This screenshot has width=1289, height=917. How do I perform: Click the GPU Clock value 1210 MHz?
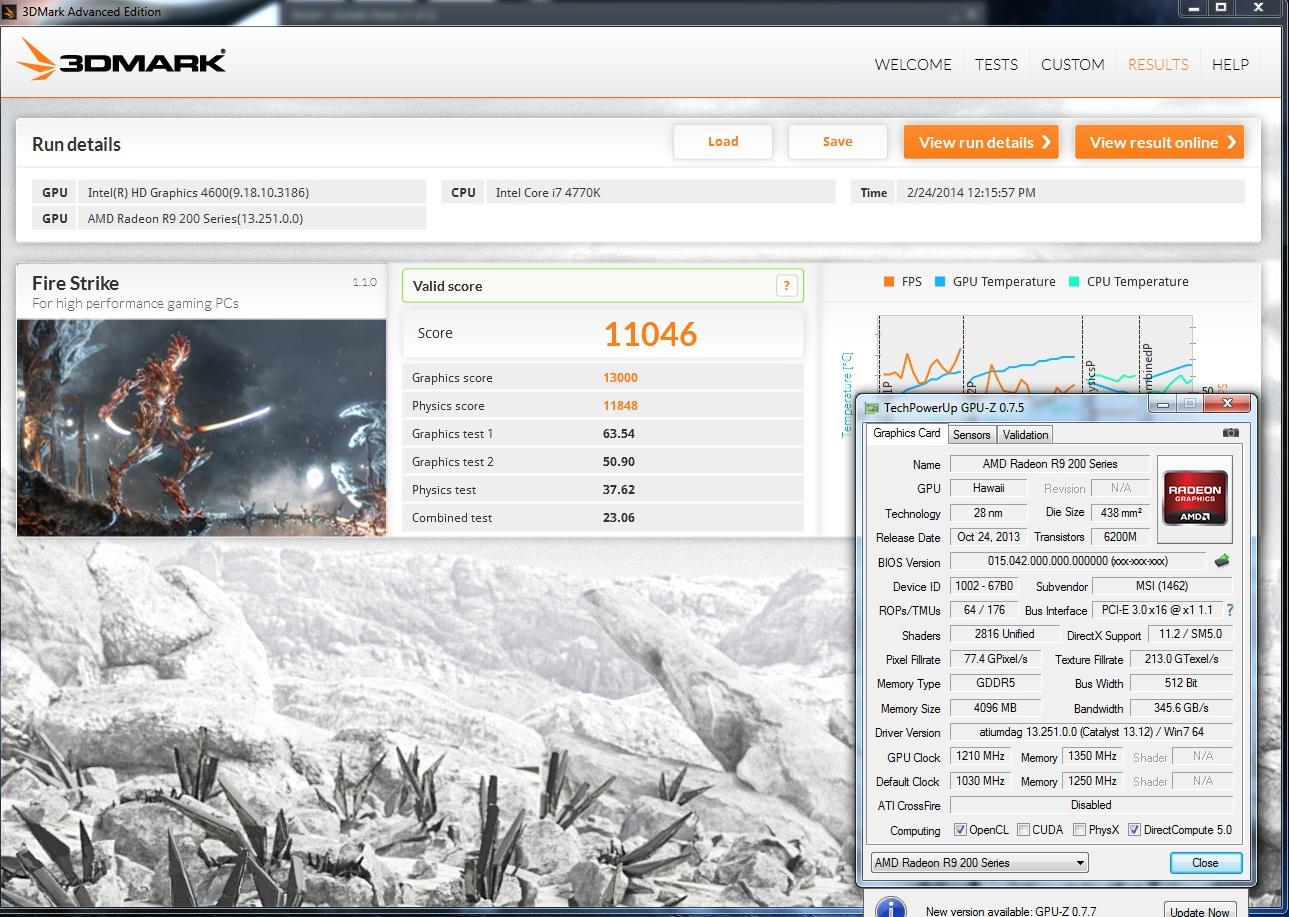pos(981,756)
